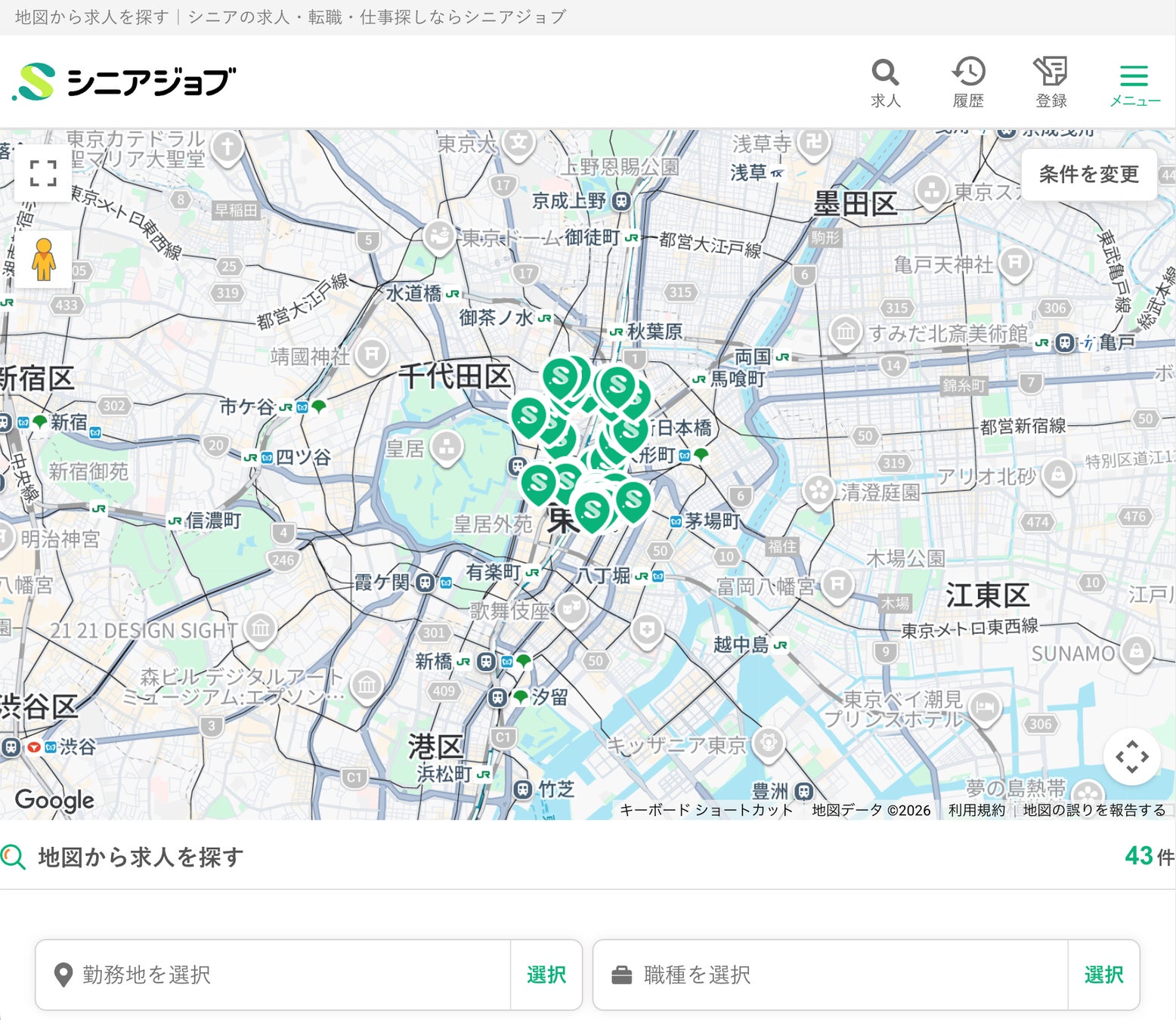Open the map camera controls button
The width and height of the screenshot is (1176, 1020).
tap(1132, 756)
